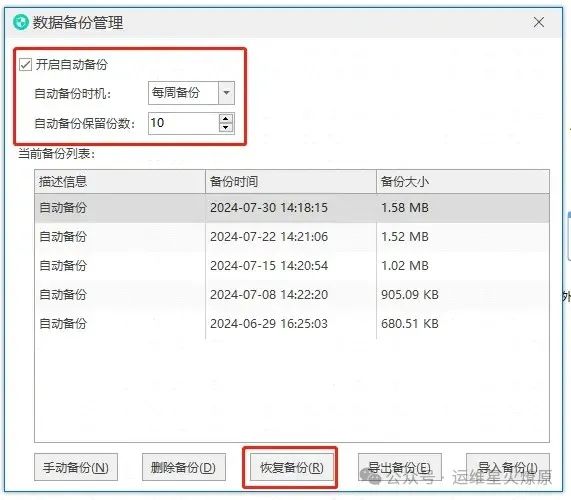This screenshot has height=500, width=571.
Task: Click the 删除备份(D) button
Action: tap(184, 467)
